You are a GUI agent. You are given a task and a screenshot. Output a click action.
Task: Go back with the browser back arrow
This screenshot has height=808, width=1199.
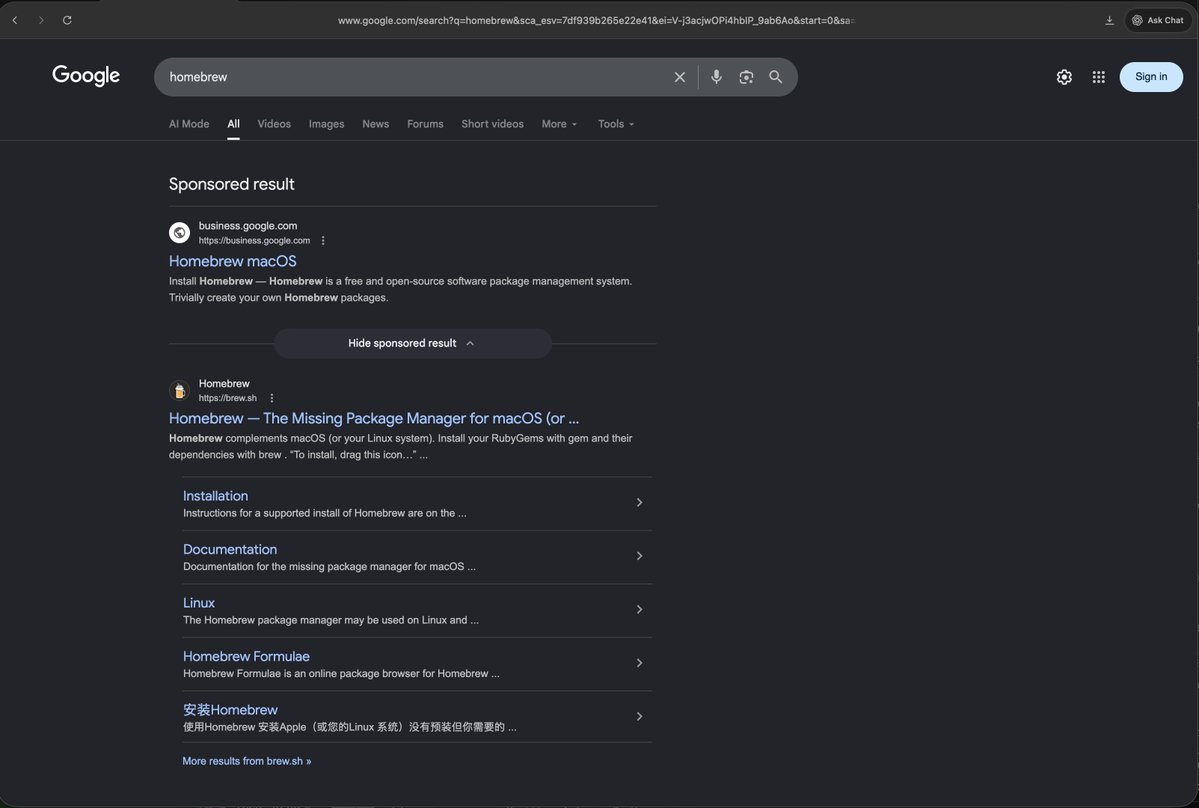point(15,21)
